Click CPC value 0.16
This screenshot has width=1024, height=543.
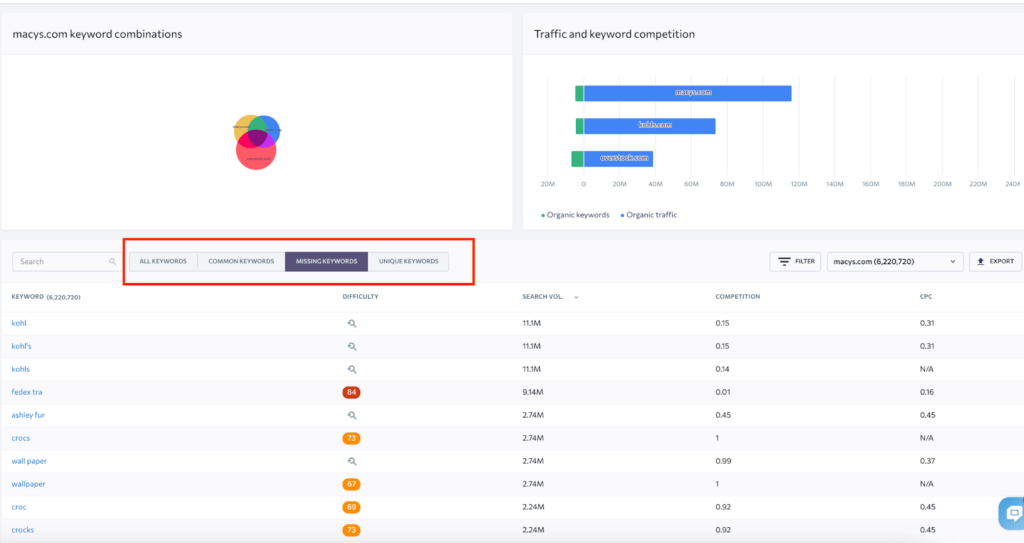click(927, 392)
